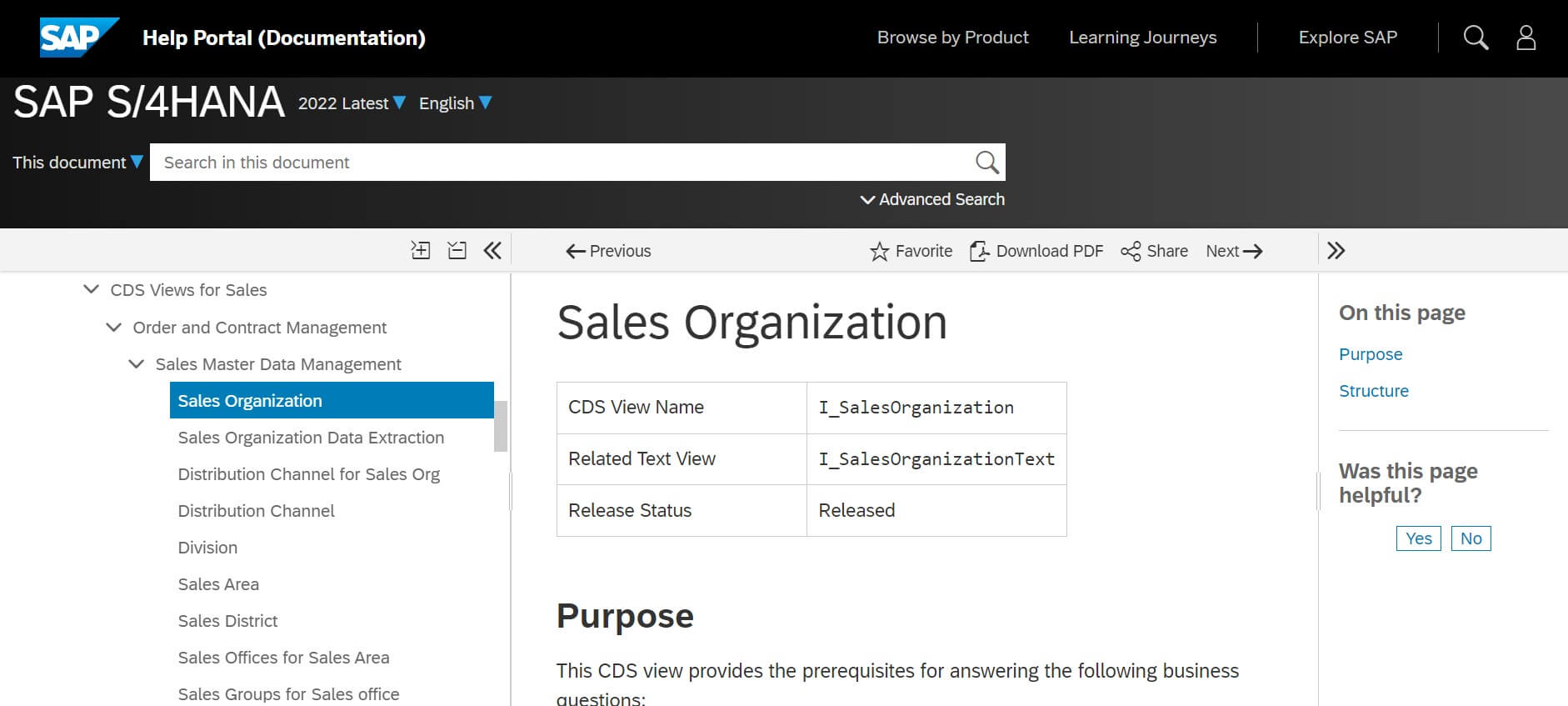Open Sales District topic

click(227, 620)
